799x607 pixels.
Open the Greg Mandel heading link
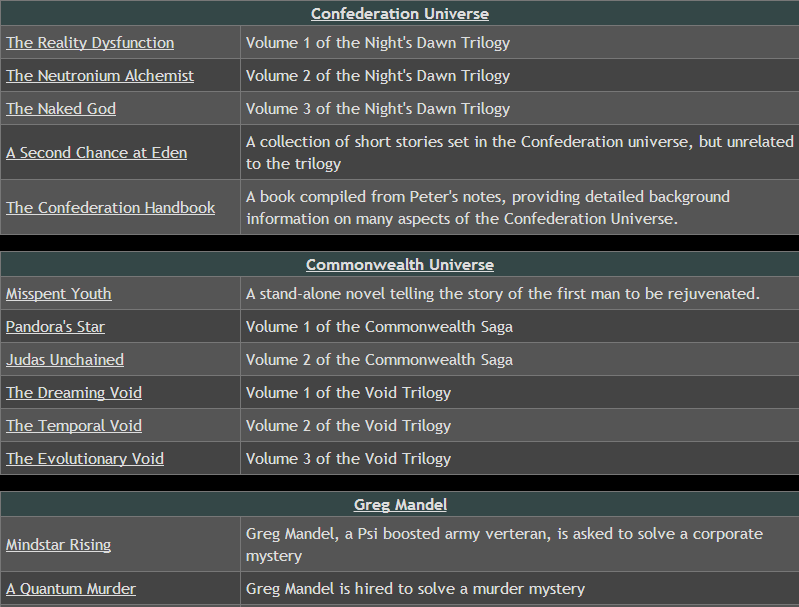[400, 505]
